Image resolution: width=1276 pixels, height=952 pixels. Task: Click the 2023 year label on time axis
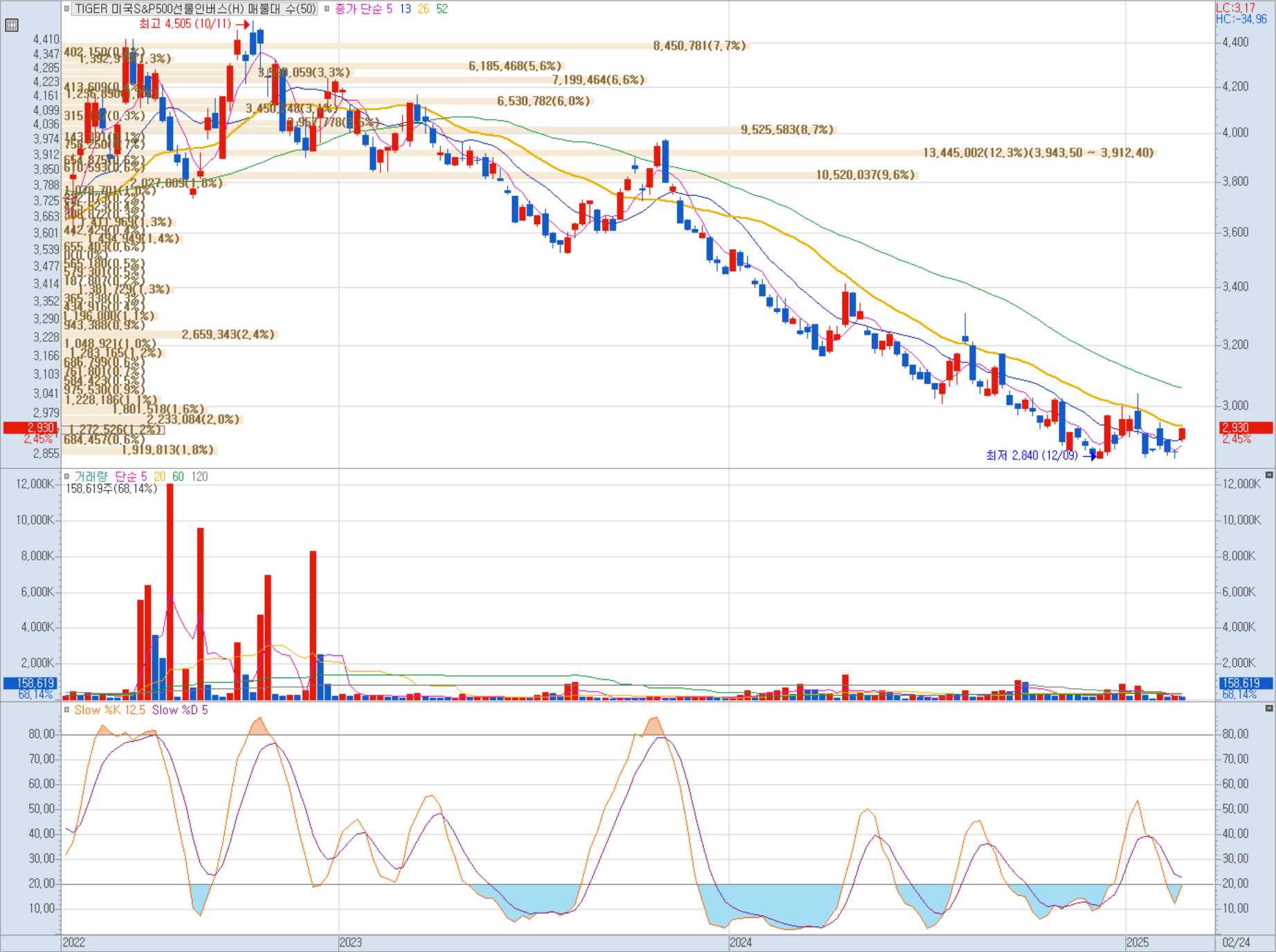coord(351,942)
